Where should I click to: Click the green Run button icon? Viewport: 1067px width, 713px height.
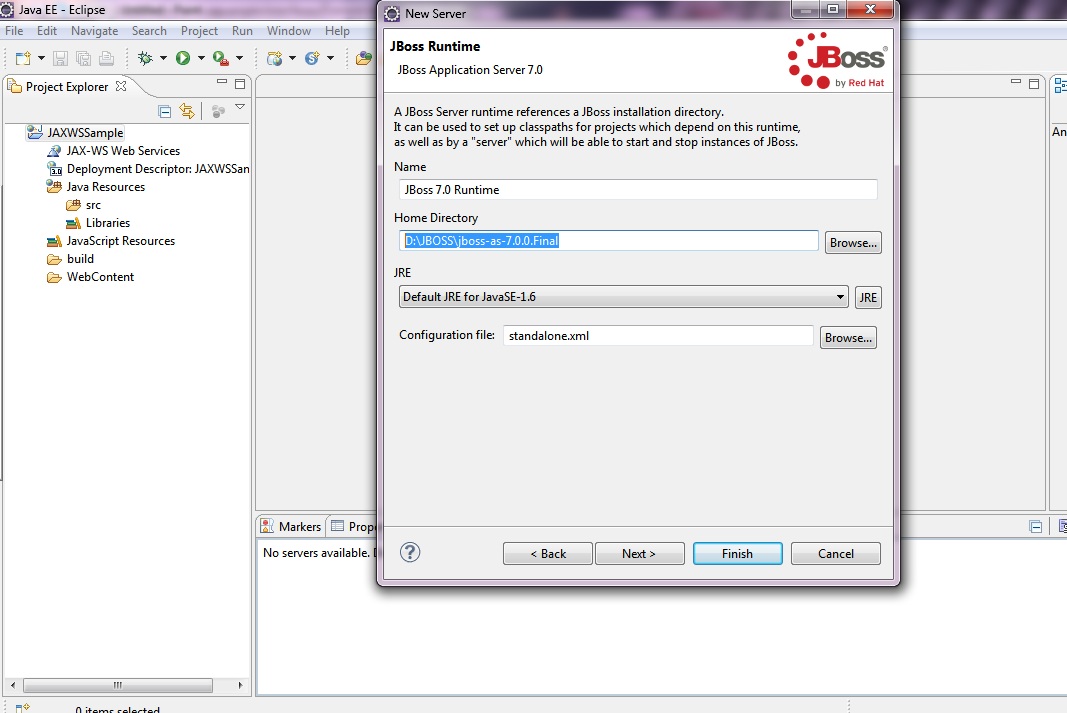coord(183,59)
